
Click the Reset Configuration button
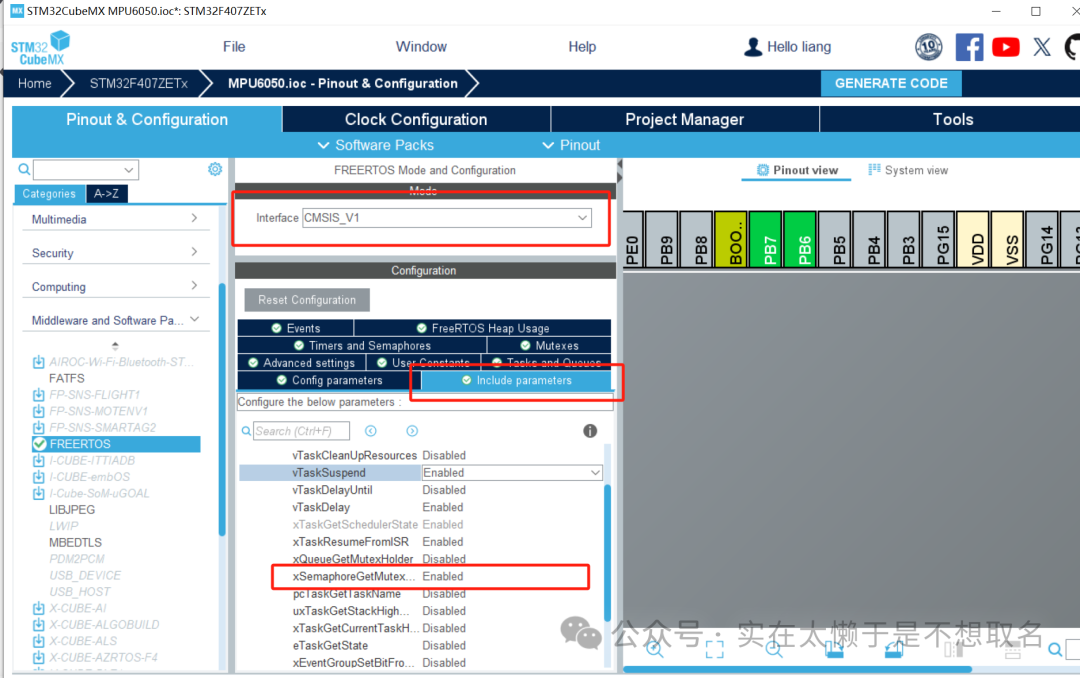click(307, 300)
